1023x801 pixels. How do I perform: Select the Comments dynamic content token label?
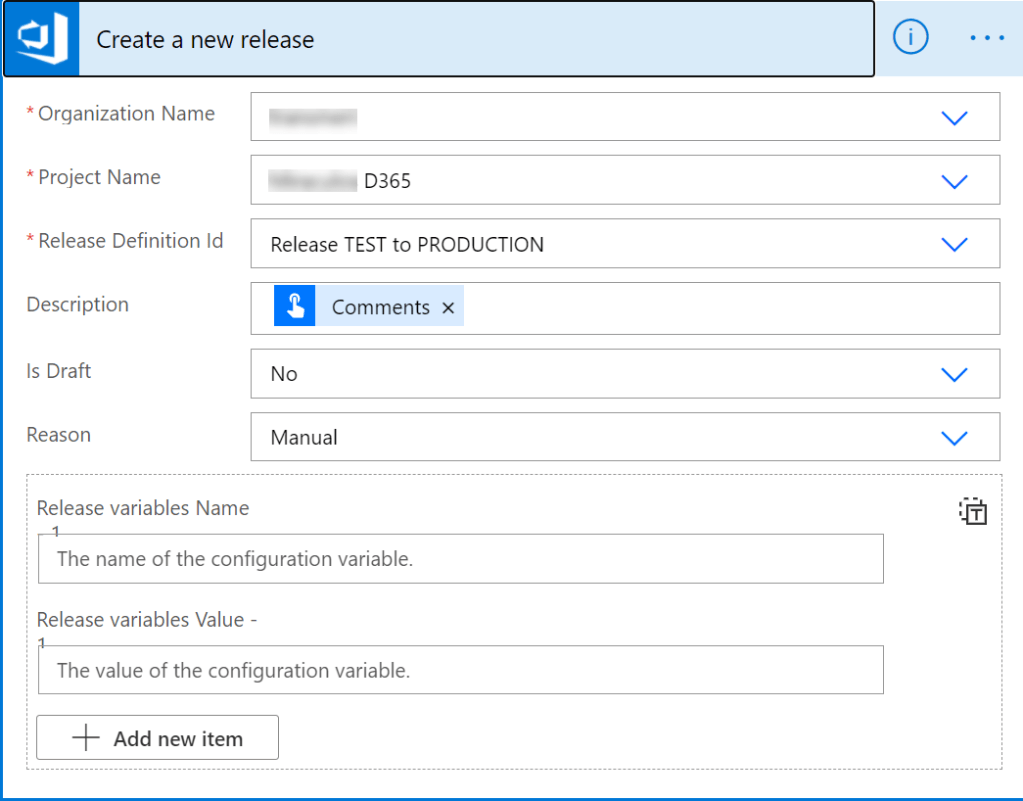click(380, 308)
